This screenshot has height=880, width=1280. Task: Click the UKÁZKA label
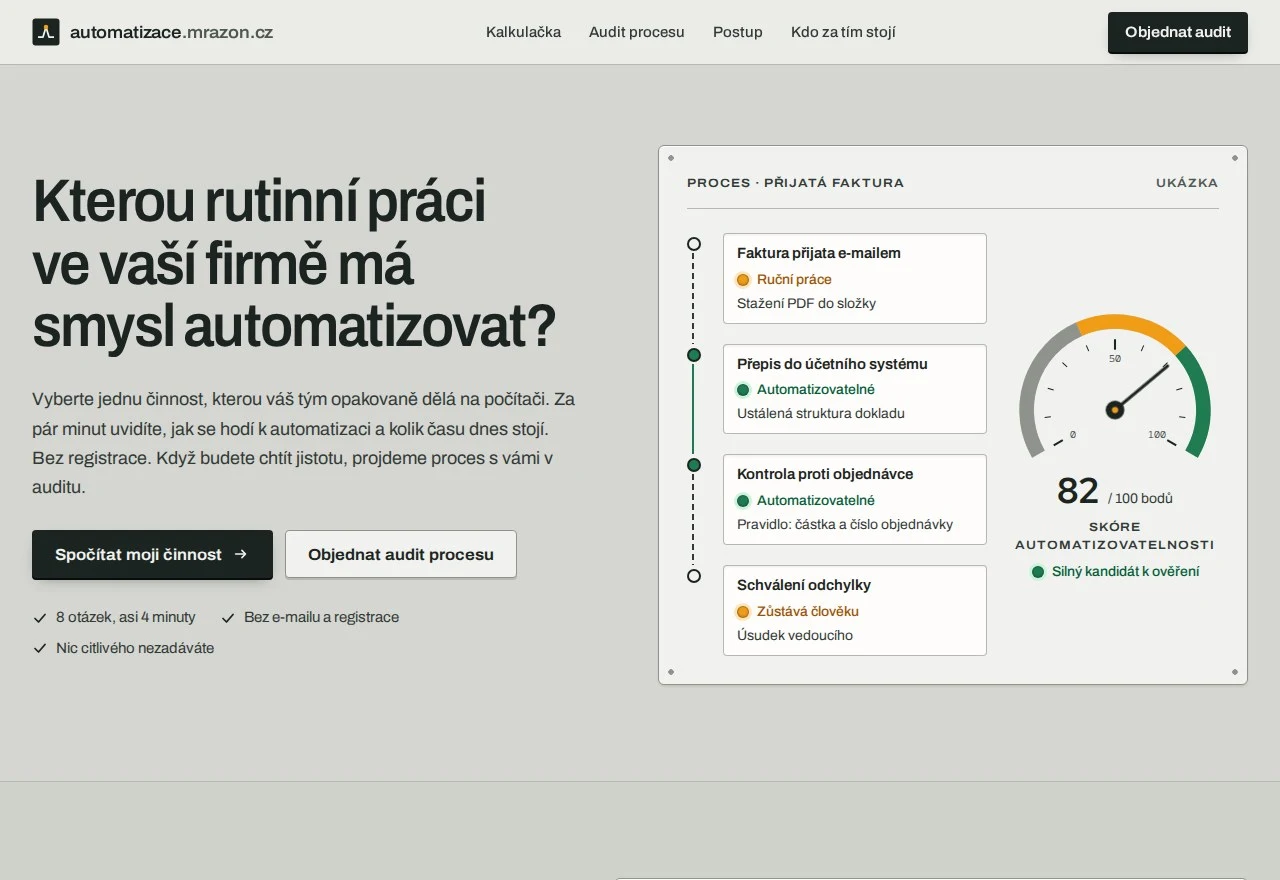pos(1187,183)
